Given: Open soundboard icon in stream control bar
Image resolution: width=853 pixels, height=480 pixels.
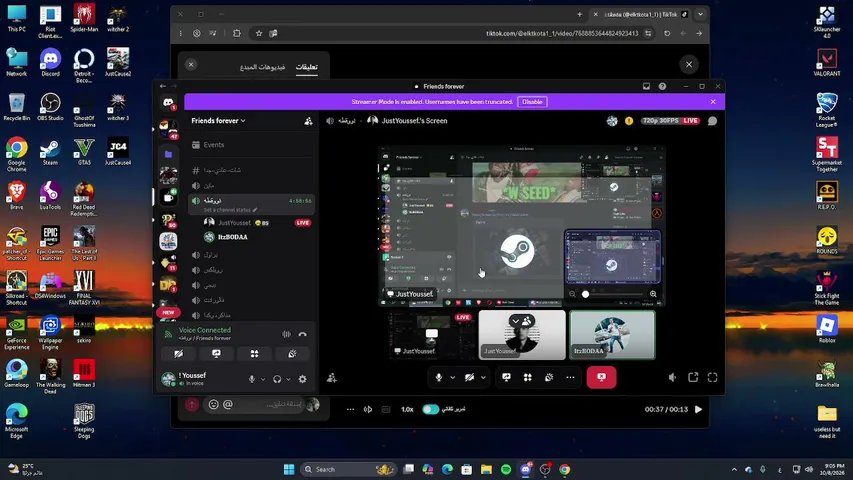Looking at the screenshot, I should 549,377.
